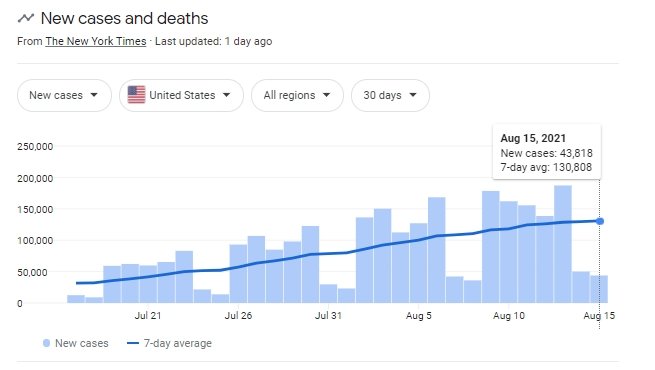The image size is (655, 370).
Task: Open the United States country dropdown
Action: point(181,95)
